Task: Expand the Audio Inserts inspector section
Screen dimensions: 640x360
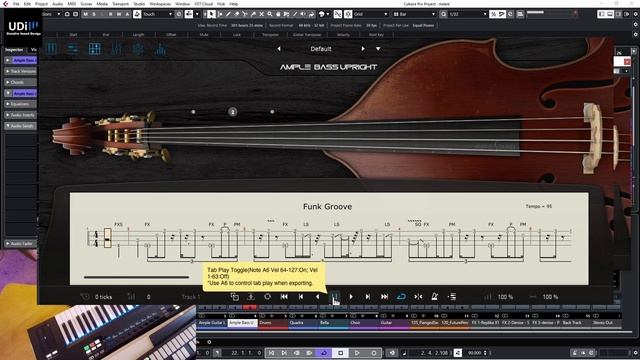Action: click(x=20, y=115)
